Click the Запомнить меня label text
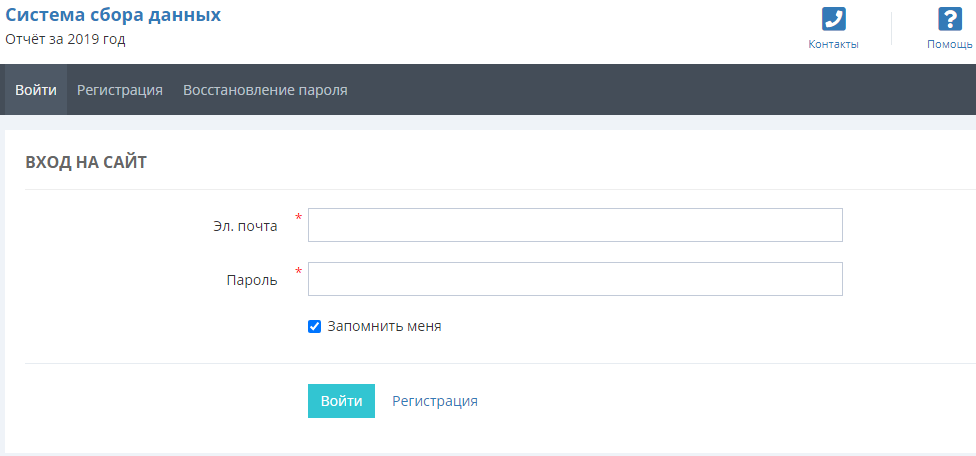This screenshot has width=976, height=456. pyautogui.click(x=384, y=326)
